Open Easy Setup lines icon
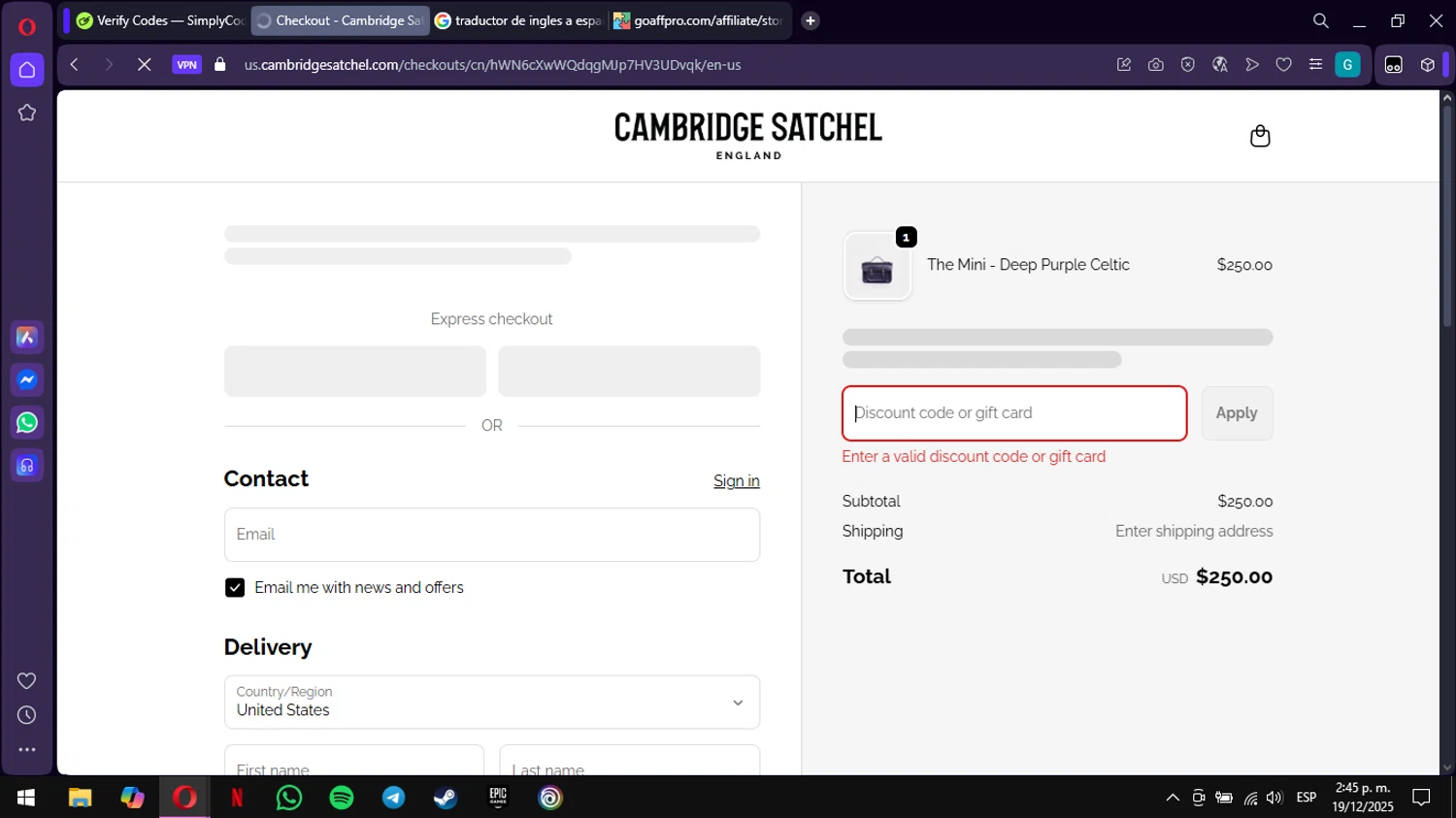The height and width of the screenshot is (818, 1456). pyautogui.click(x=1315, y=65)
